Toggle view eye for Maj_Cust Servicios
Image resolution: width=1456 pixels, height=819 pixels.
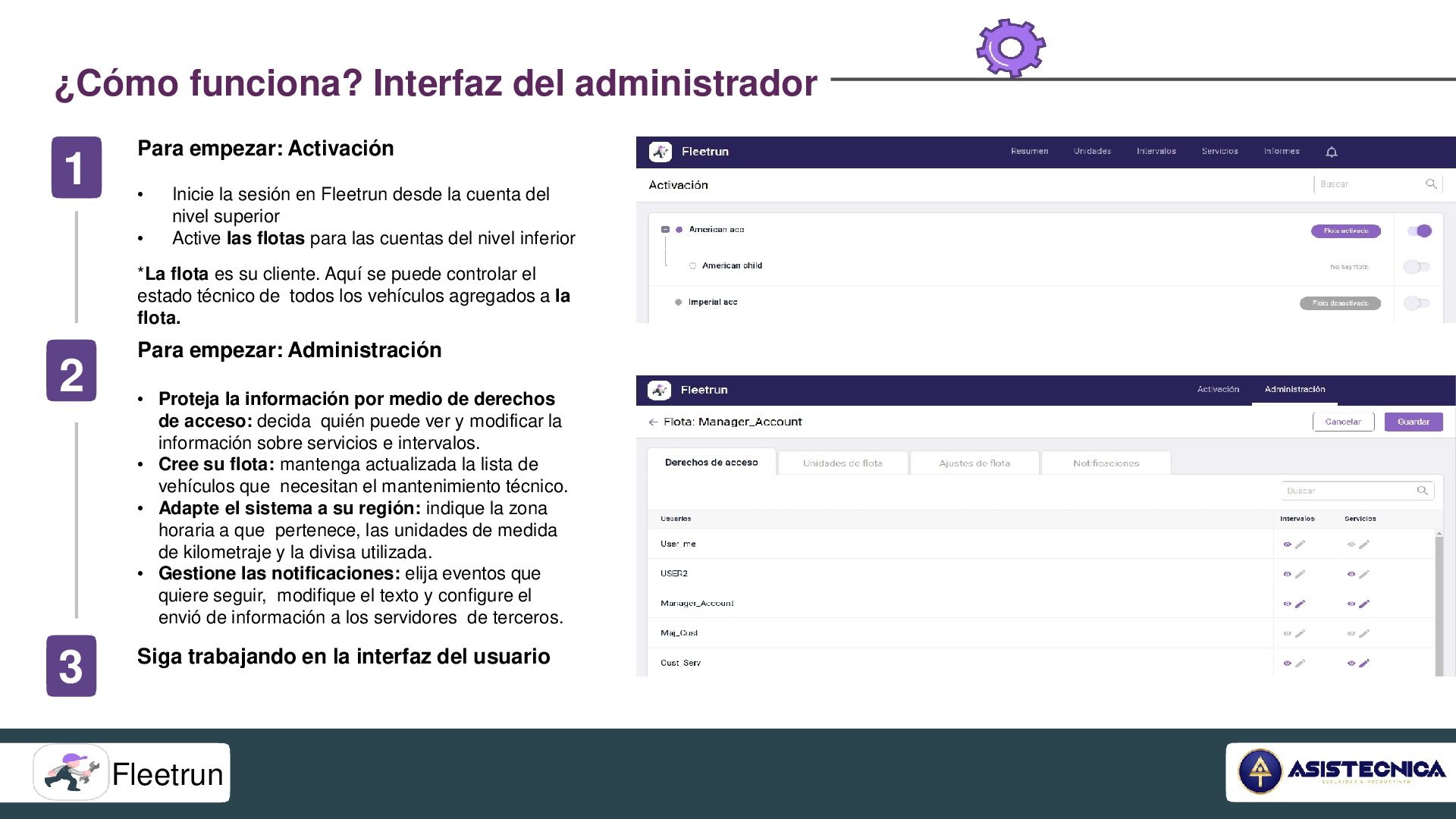point(1351,634)
